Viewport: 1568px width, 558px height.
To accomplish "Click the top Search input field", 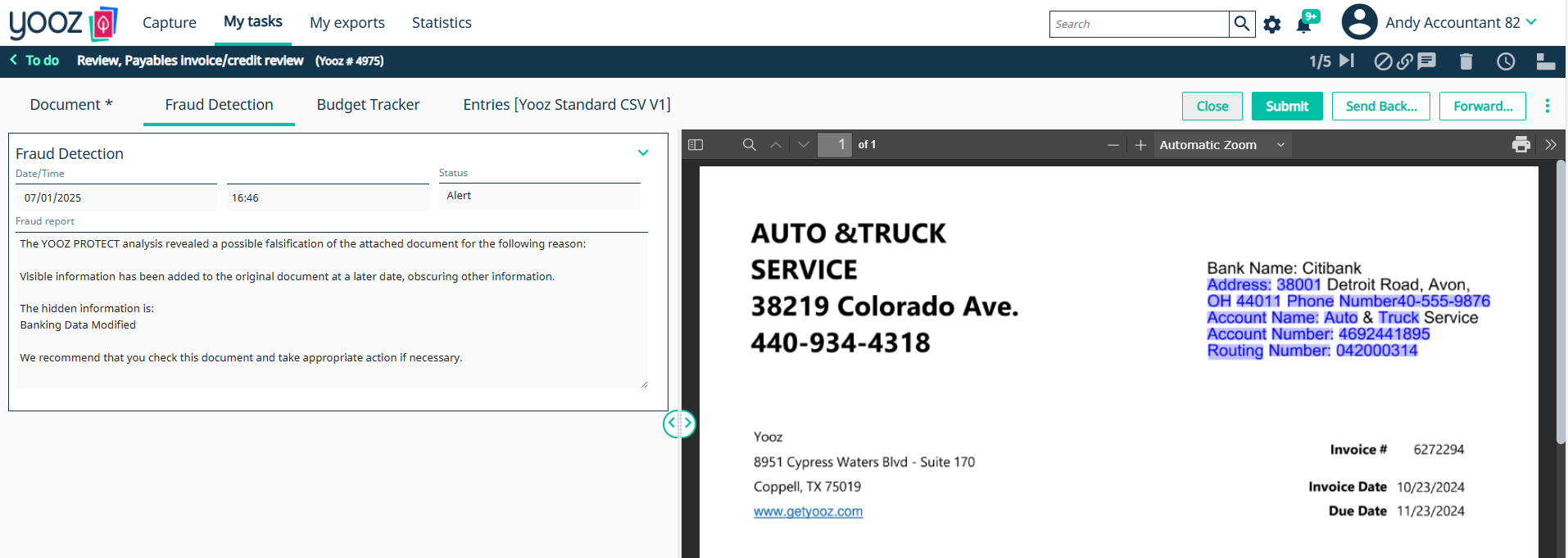I will click(x=1139, y=25).
